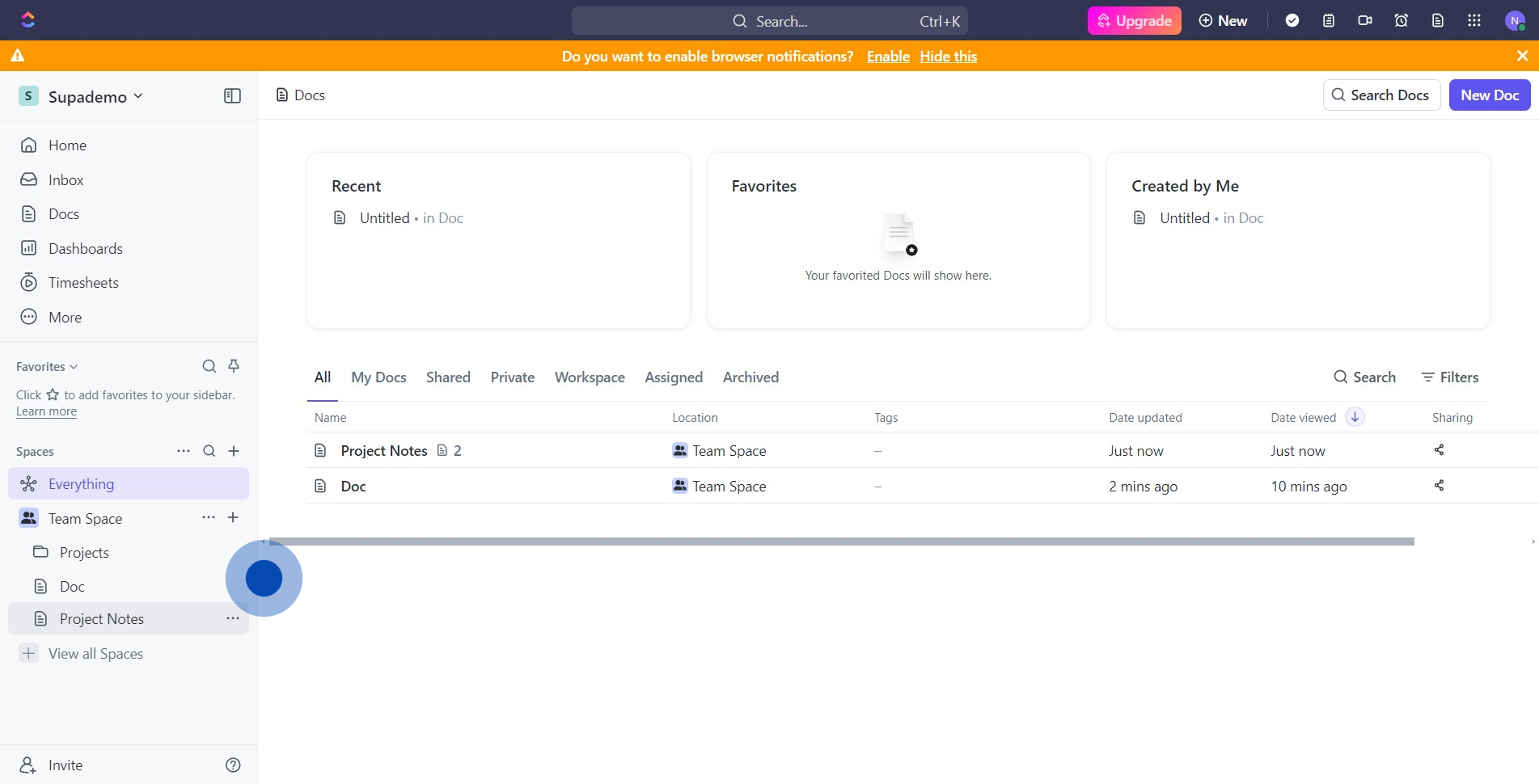
Task: Open the apps grid icon
Action: 1474,21
